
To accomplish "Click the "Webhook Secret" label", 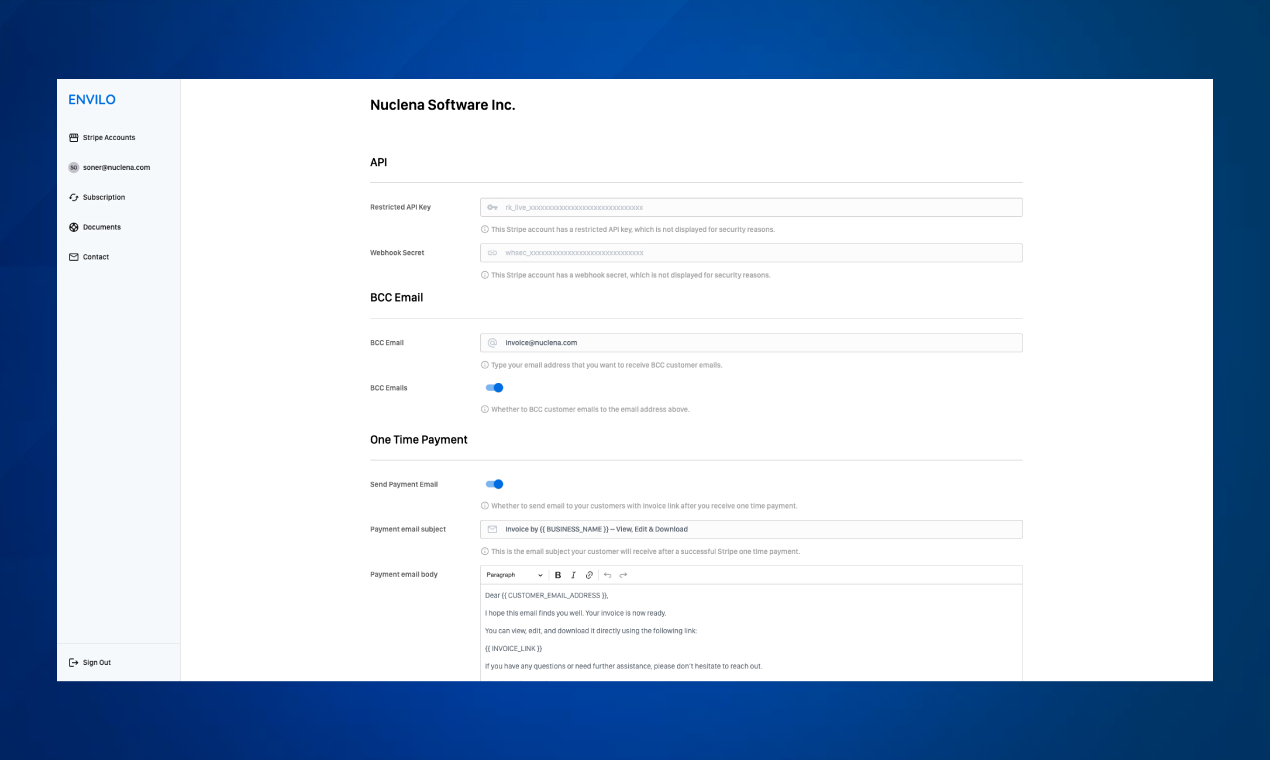I will (397, 253).
